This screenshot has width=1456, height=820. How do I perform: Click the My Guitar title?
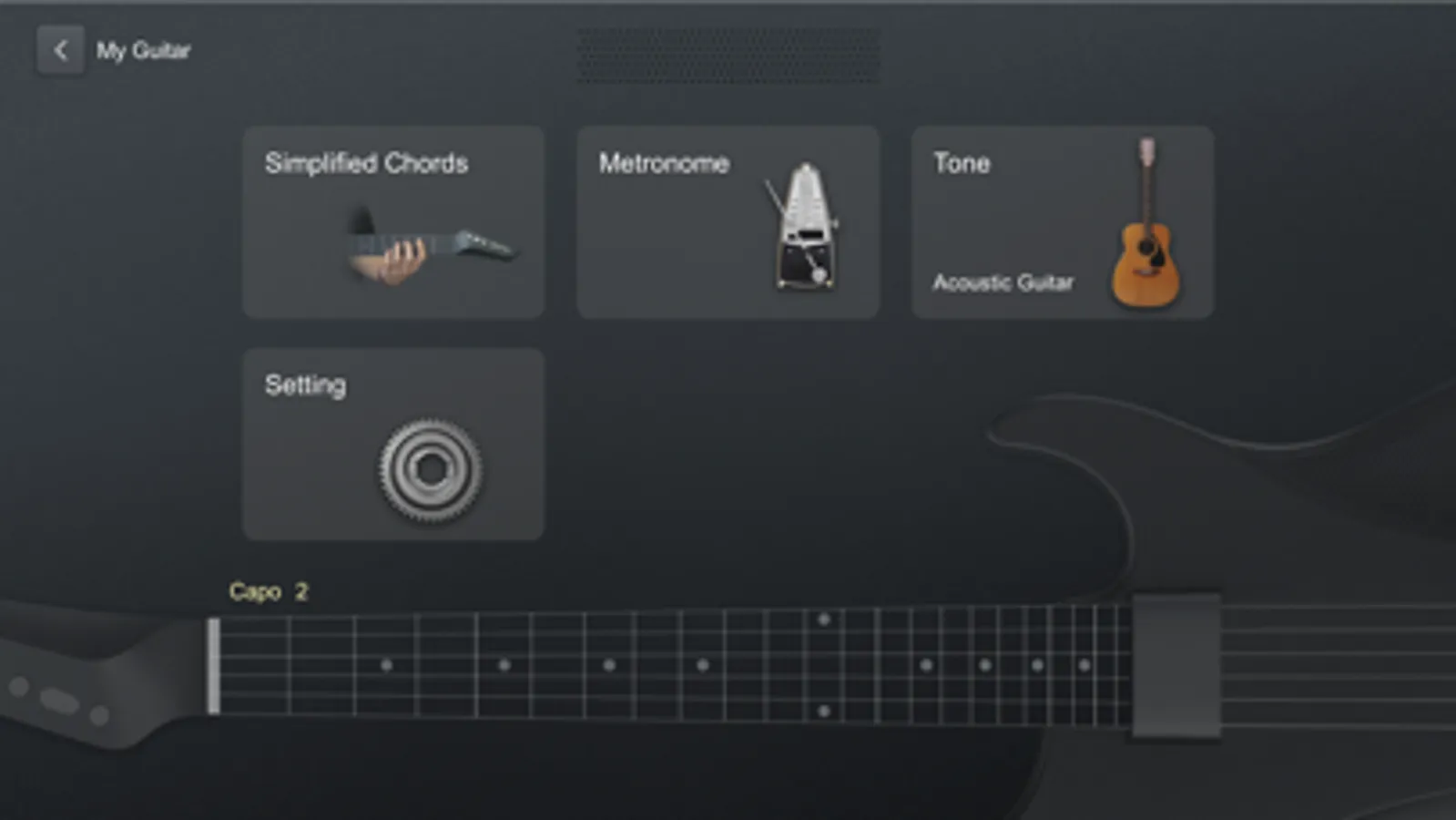[143, 51]
